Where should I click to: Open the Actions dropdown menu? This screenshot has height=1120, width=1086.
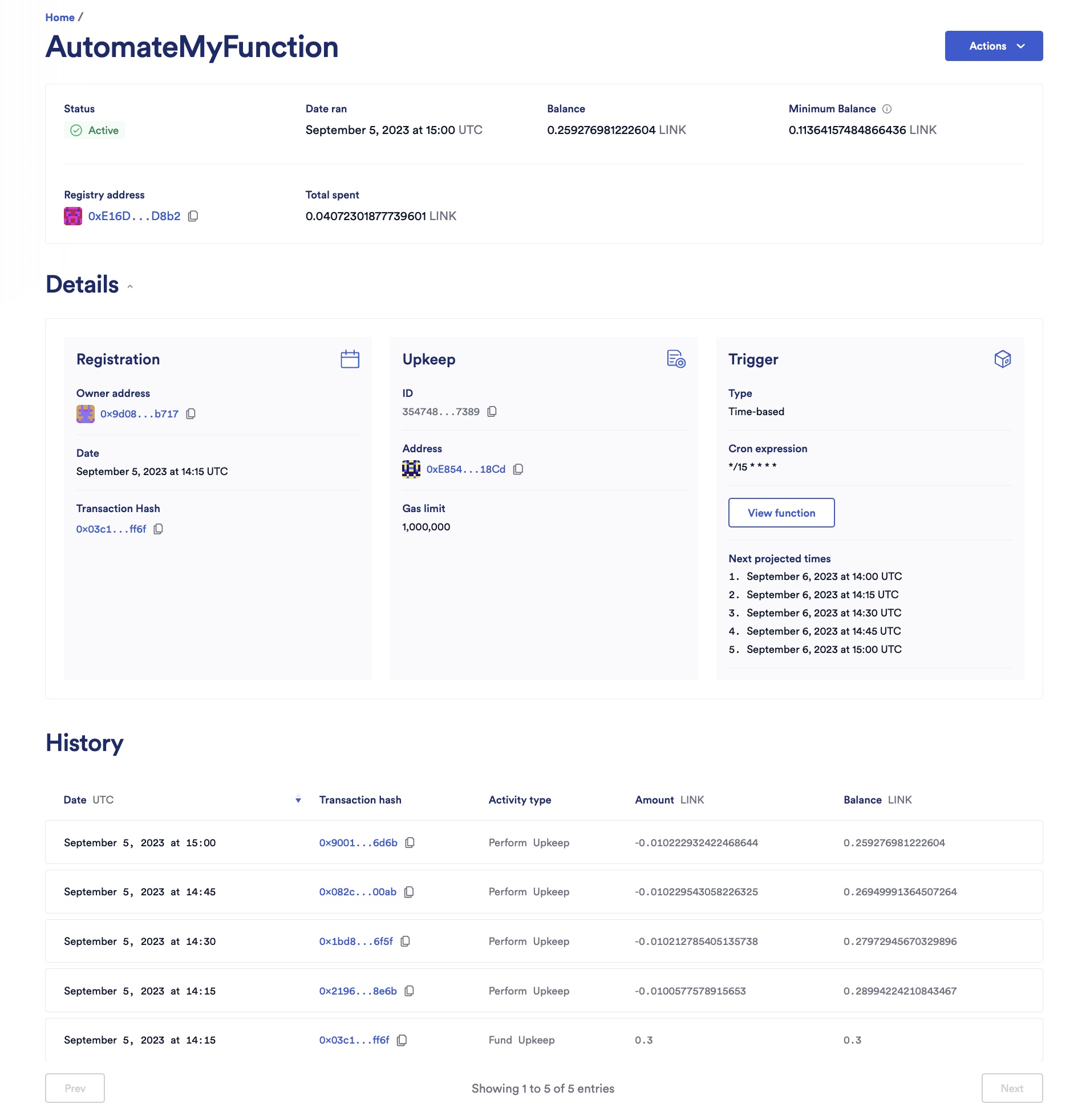pyautogui.click(x=993, y=46)
